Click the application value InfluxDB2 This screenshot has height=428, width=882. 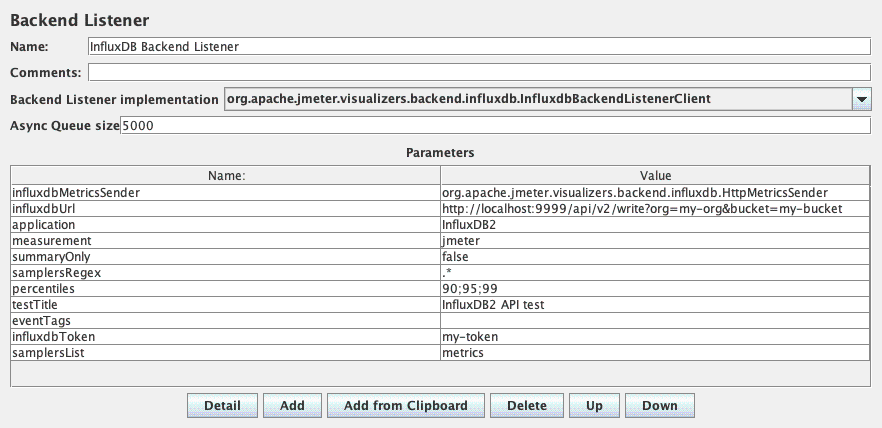point(655,225)
